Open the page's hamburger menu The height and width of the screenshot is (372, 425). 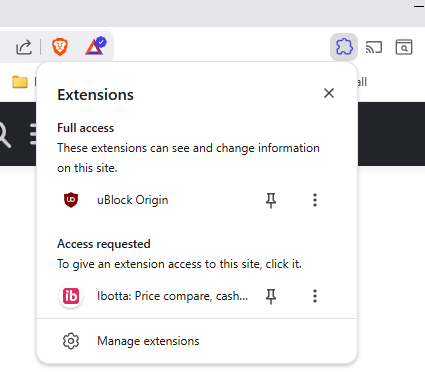33,134
